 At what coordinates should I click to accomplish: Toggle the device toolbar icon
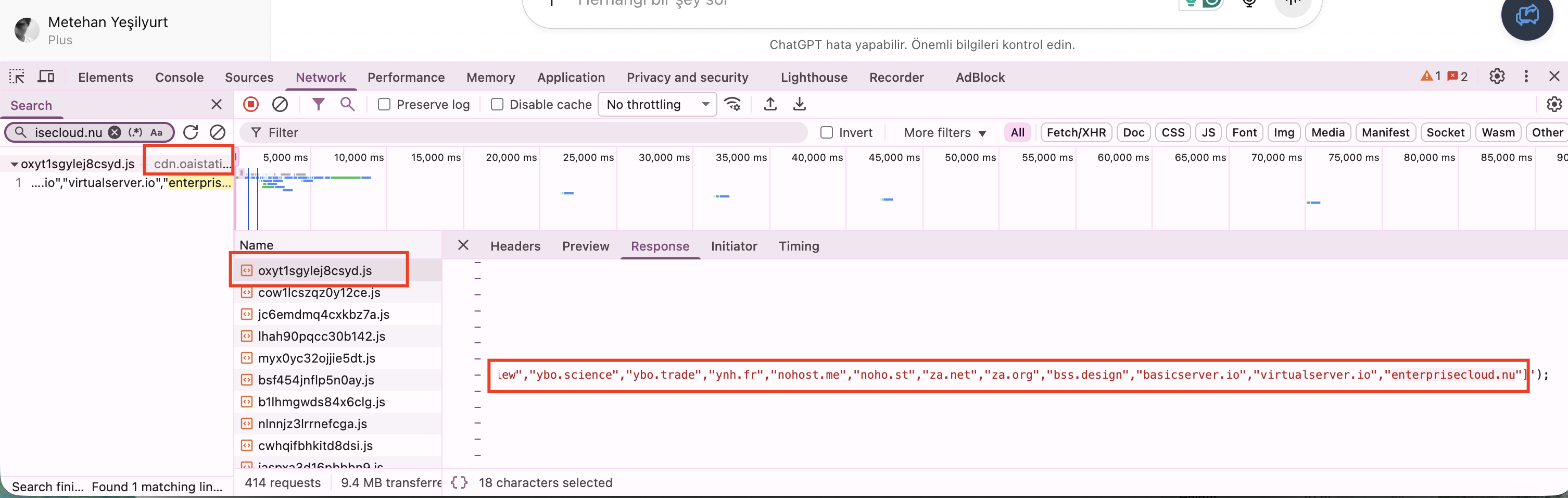coord(46,77)
